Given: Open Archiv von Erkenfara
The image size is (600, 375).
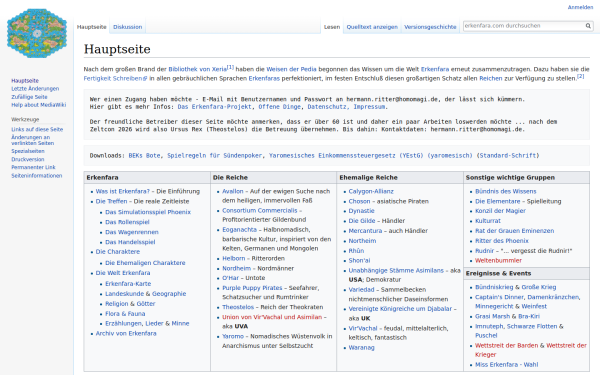Looking at the screenshot, I should (126, 333).
